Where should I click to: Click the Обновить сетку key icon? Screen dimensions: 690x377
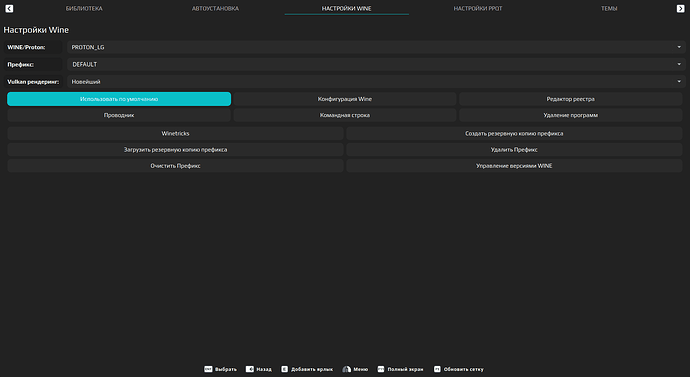(437, 369)
